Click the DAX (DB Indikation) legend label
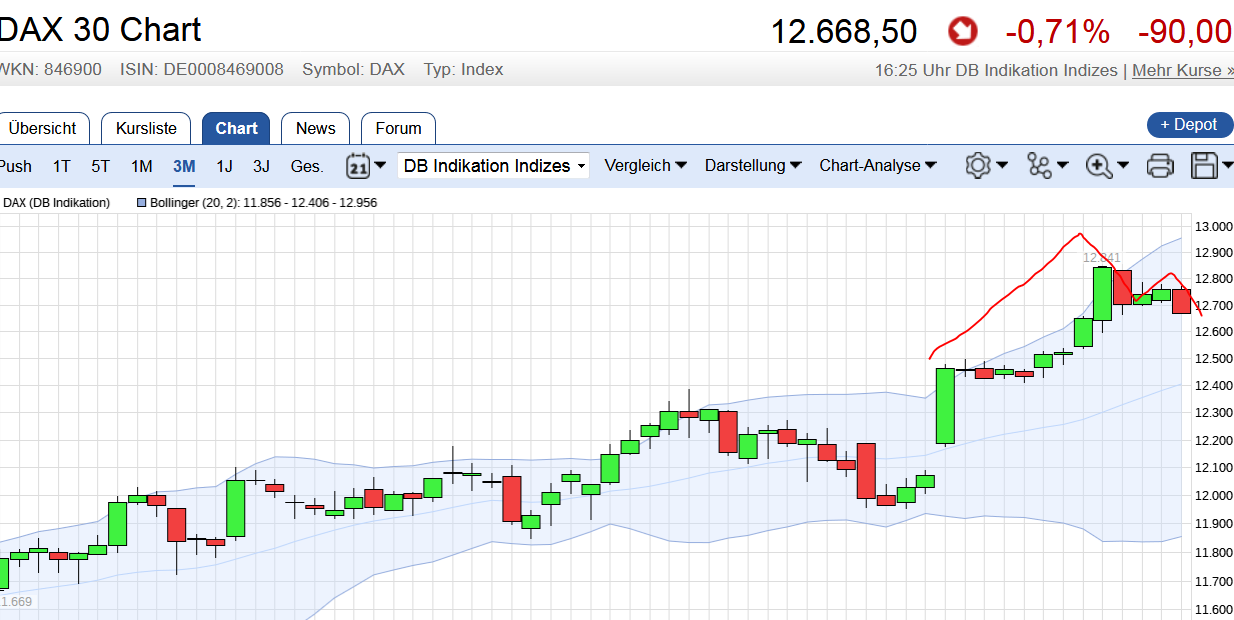The width and height of the screenshot is (1234, 620). [x=56, y=203]
